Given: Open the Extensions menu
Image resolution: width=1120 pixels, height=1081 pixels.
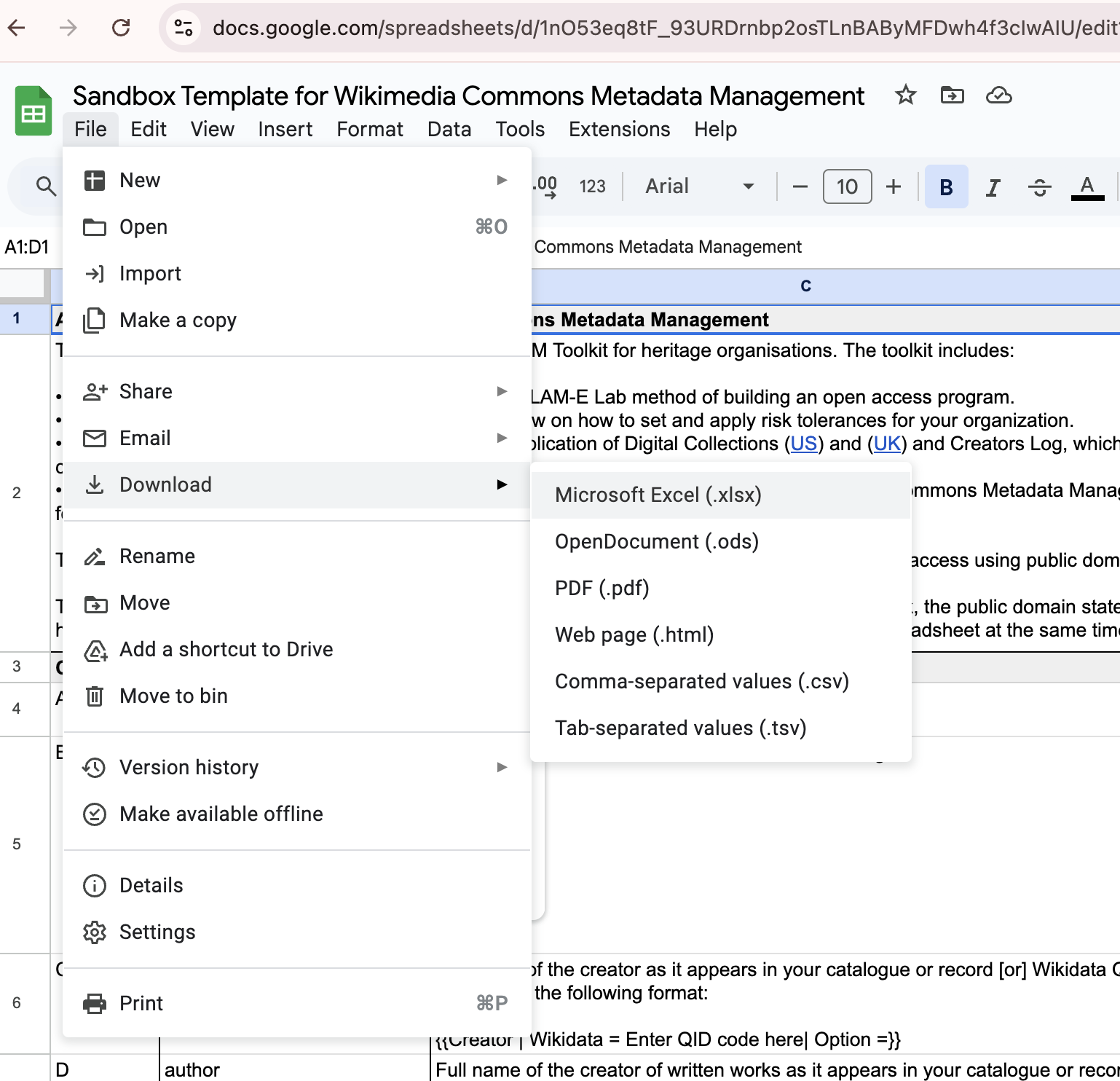Looking at the screenshot, I should coord(619,129).
